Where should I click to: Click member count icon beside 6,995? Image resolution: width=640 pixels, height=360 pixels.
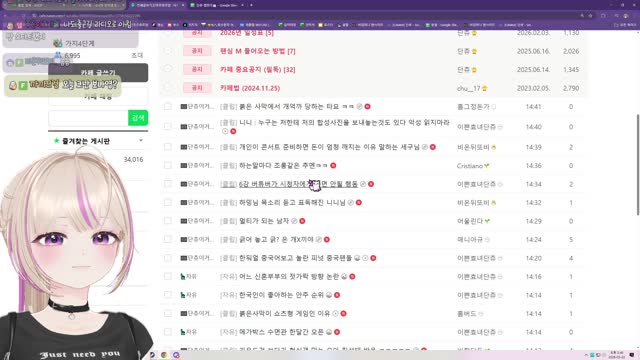[x=58, y=55]
